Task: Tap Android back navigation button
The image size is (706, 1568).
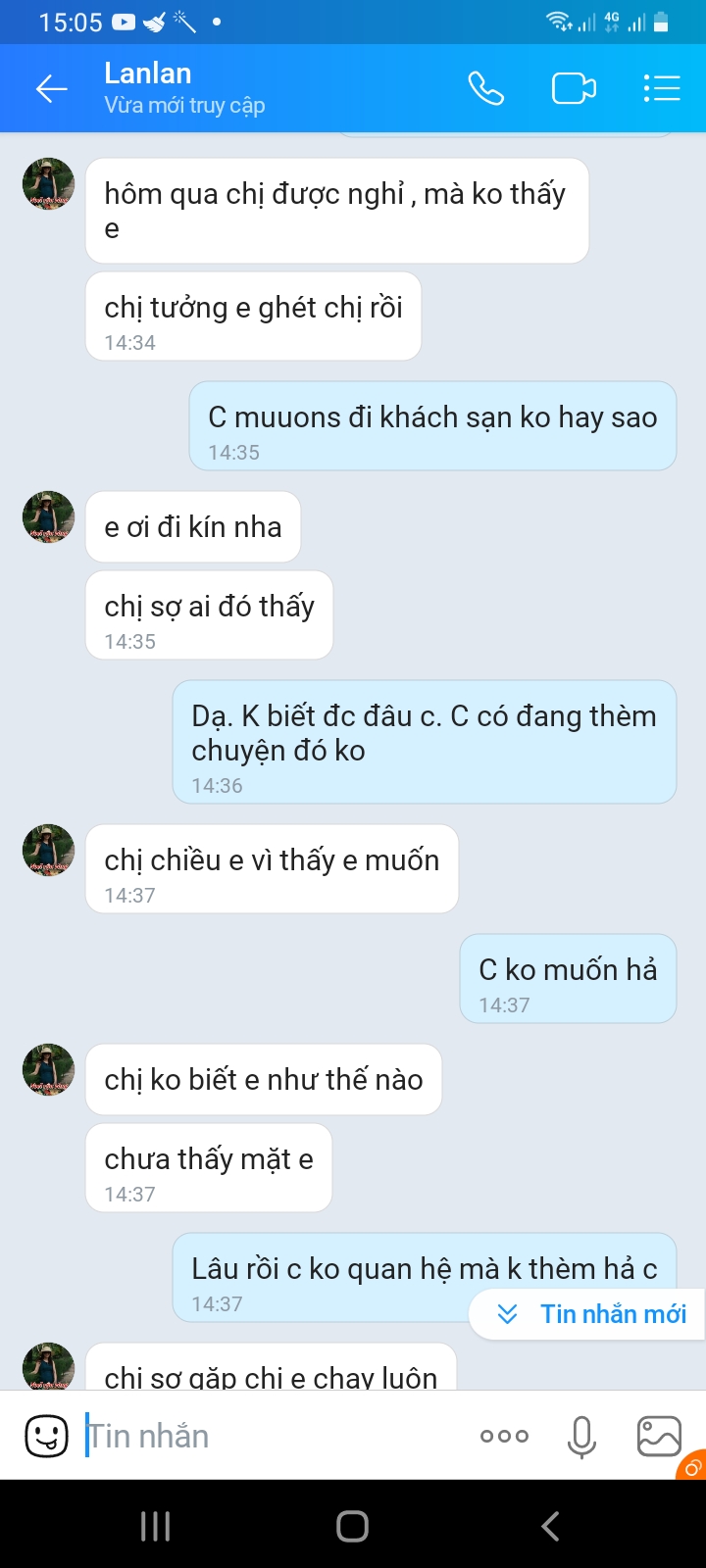Action: click(550, 1526)
